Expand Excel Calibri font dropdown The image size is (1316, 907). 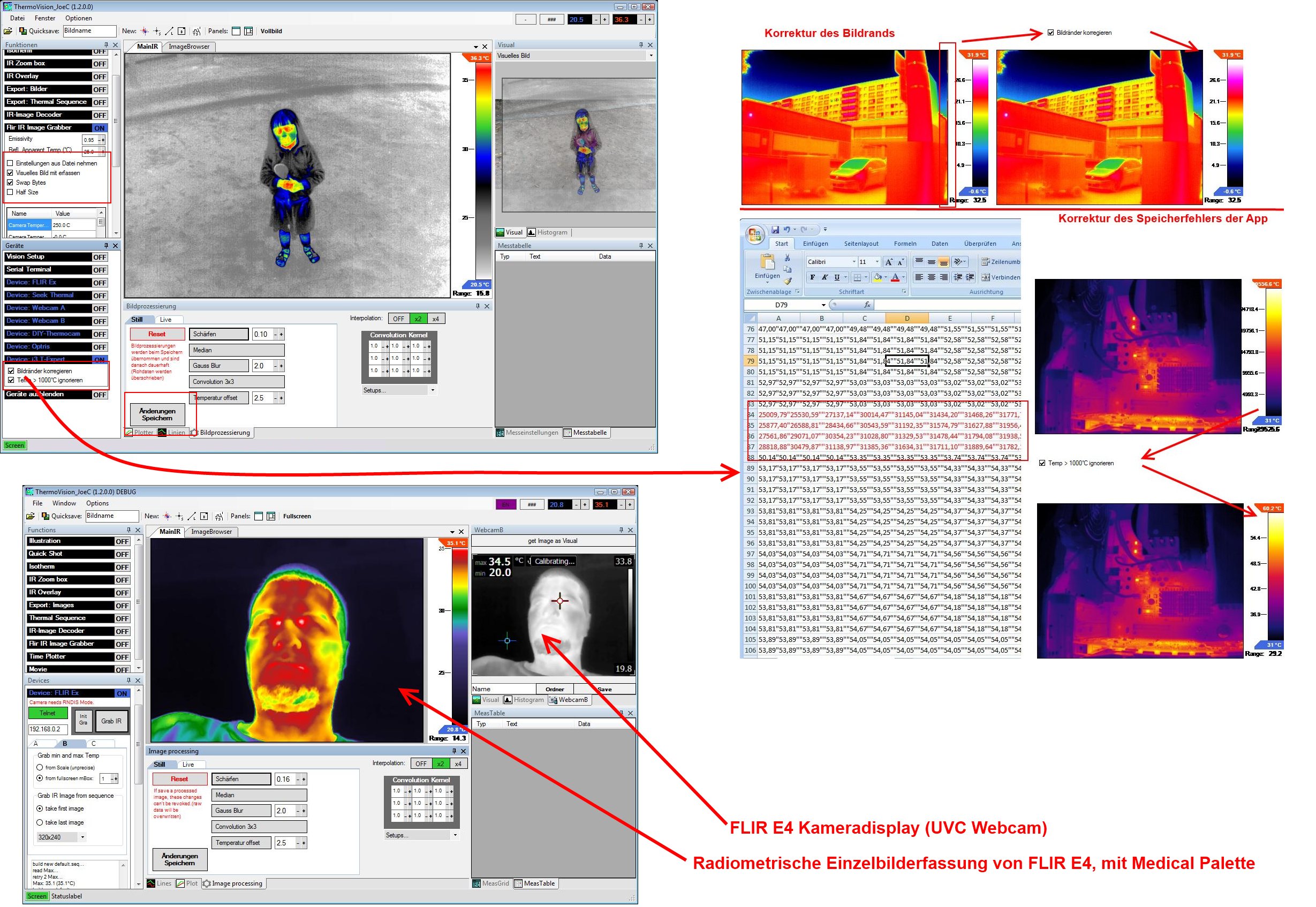click(853, 262)
